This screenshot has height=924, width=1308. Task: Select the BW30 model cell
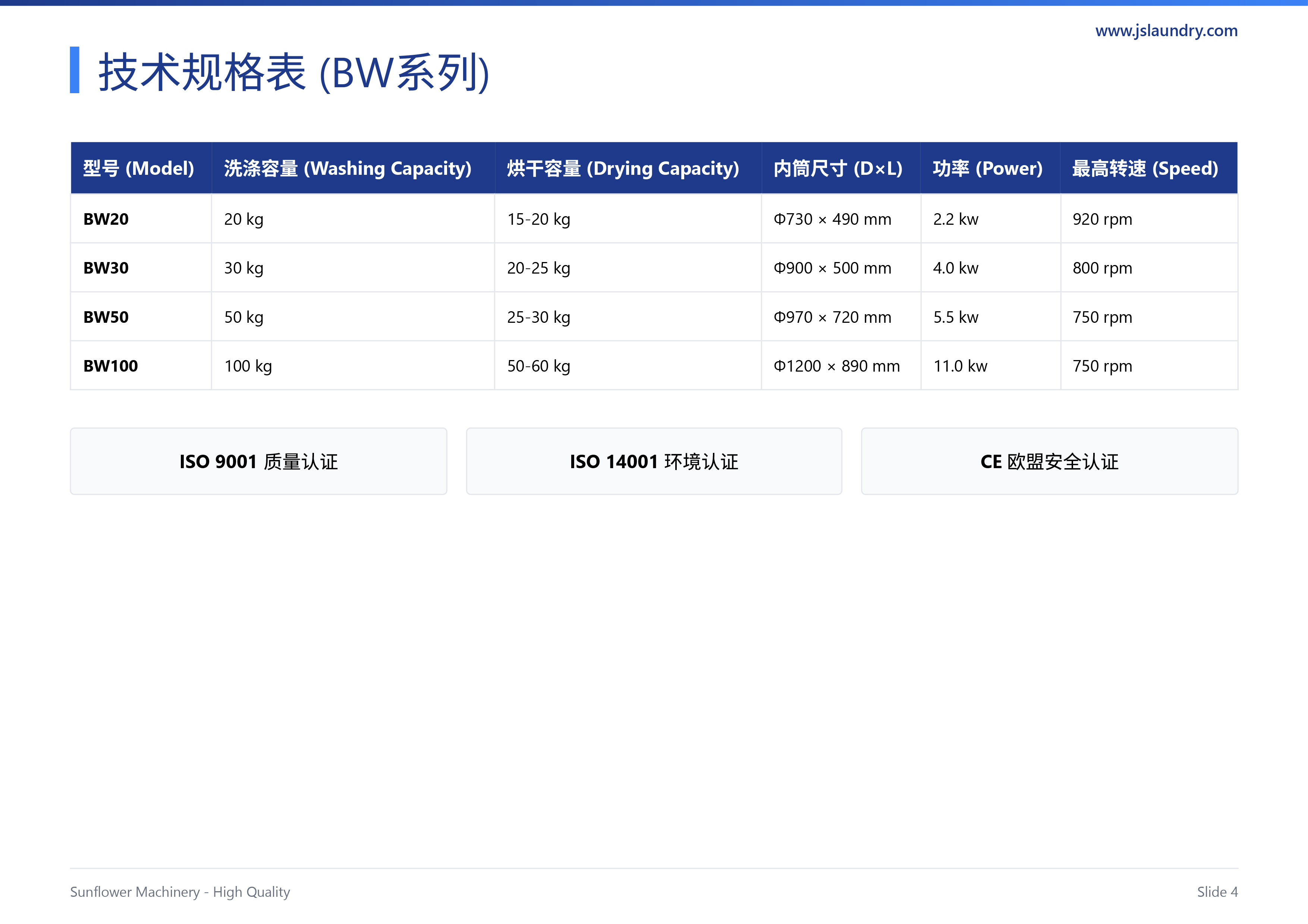tap(141, 268)
